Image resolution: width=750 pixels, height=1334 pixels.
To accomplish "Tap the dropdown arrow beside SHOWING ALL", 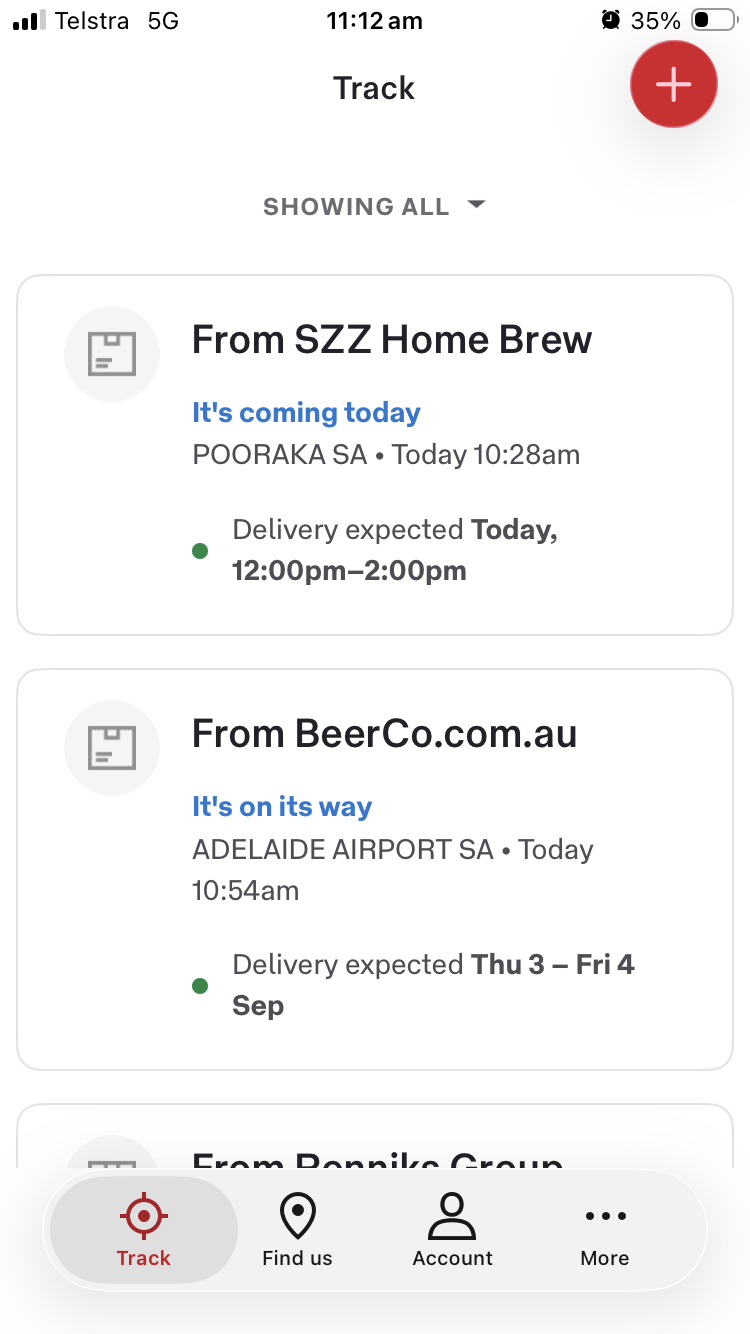I will (476, 205).
